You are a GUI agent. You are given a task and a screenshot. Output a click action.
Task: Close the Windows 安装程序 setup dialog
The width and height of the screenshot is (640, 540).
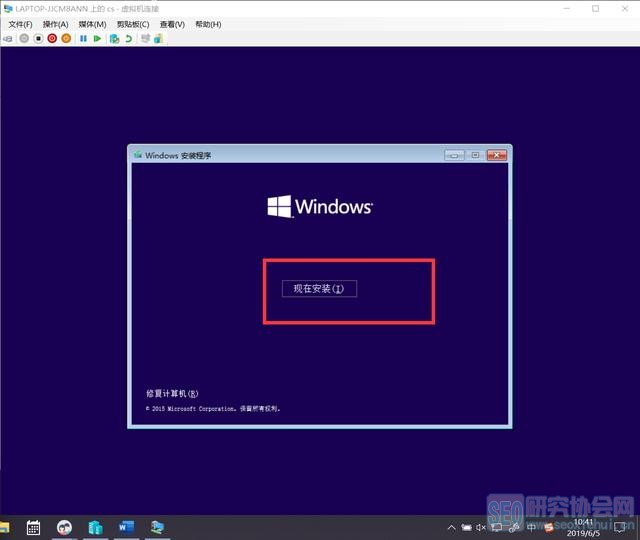pyautogui.click(x=497, y=155)
